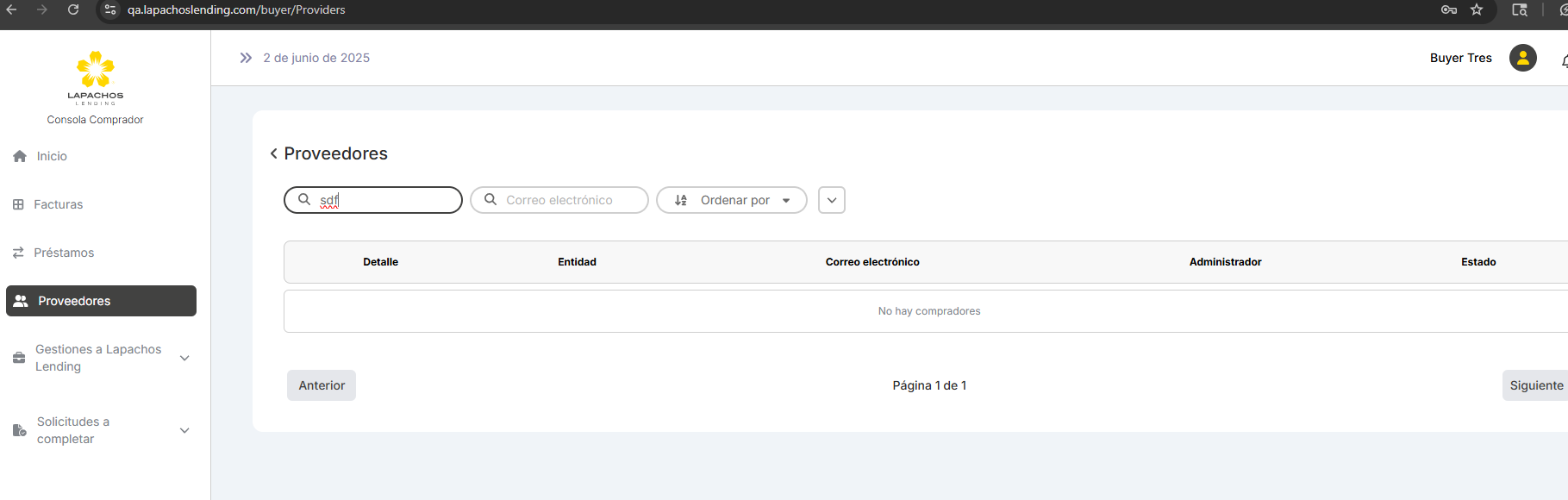Open the Buyer Tres user avatar
1568x500 pixels.
pos(1522,58)
